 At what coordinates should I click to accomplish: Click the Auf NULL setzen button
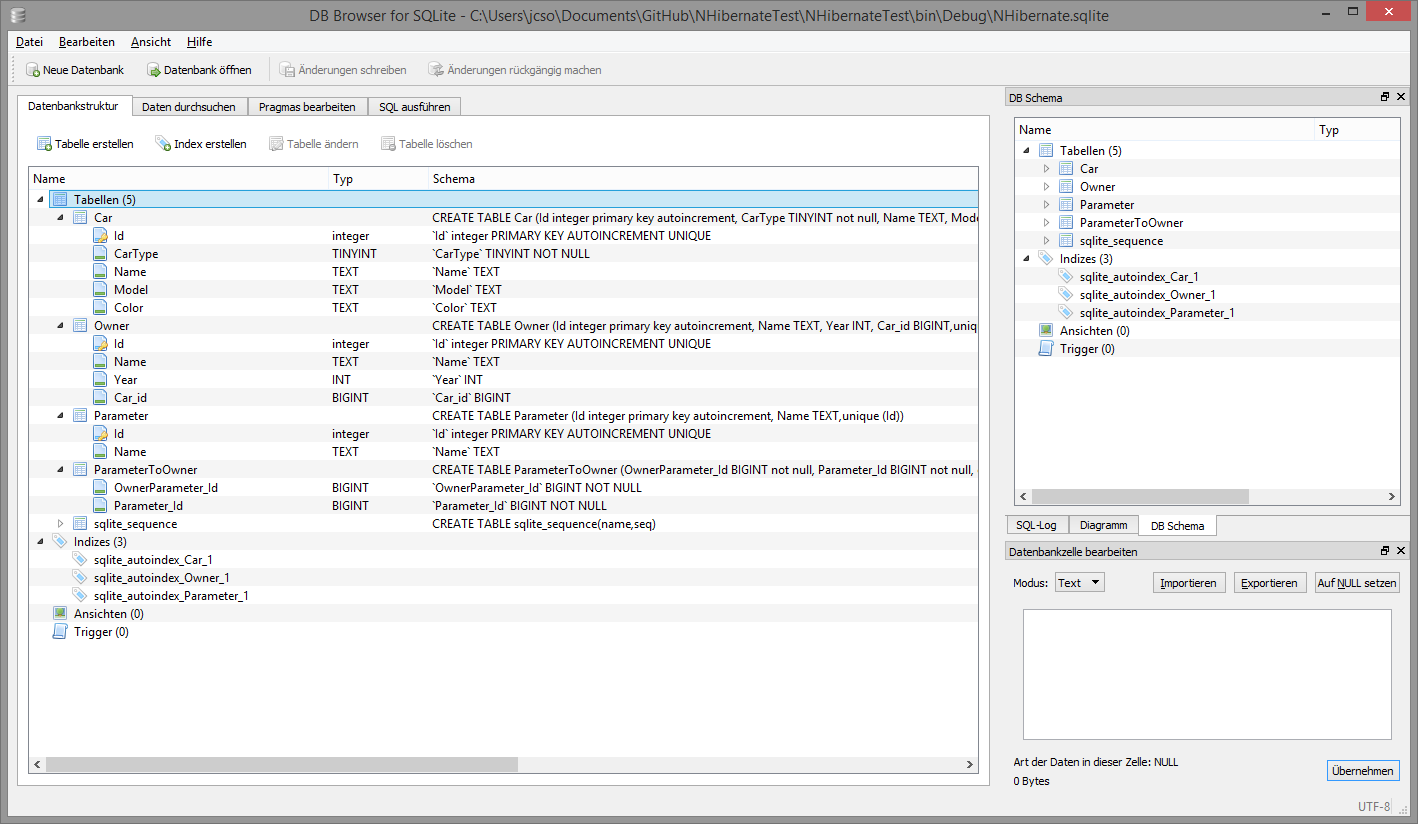[1357, 583]
